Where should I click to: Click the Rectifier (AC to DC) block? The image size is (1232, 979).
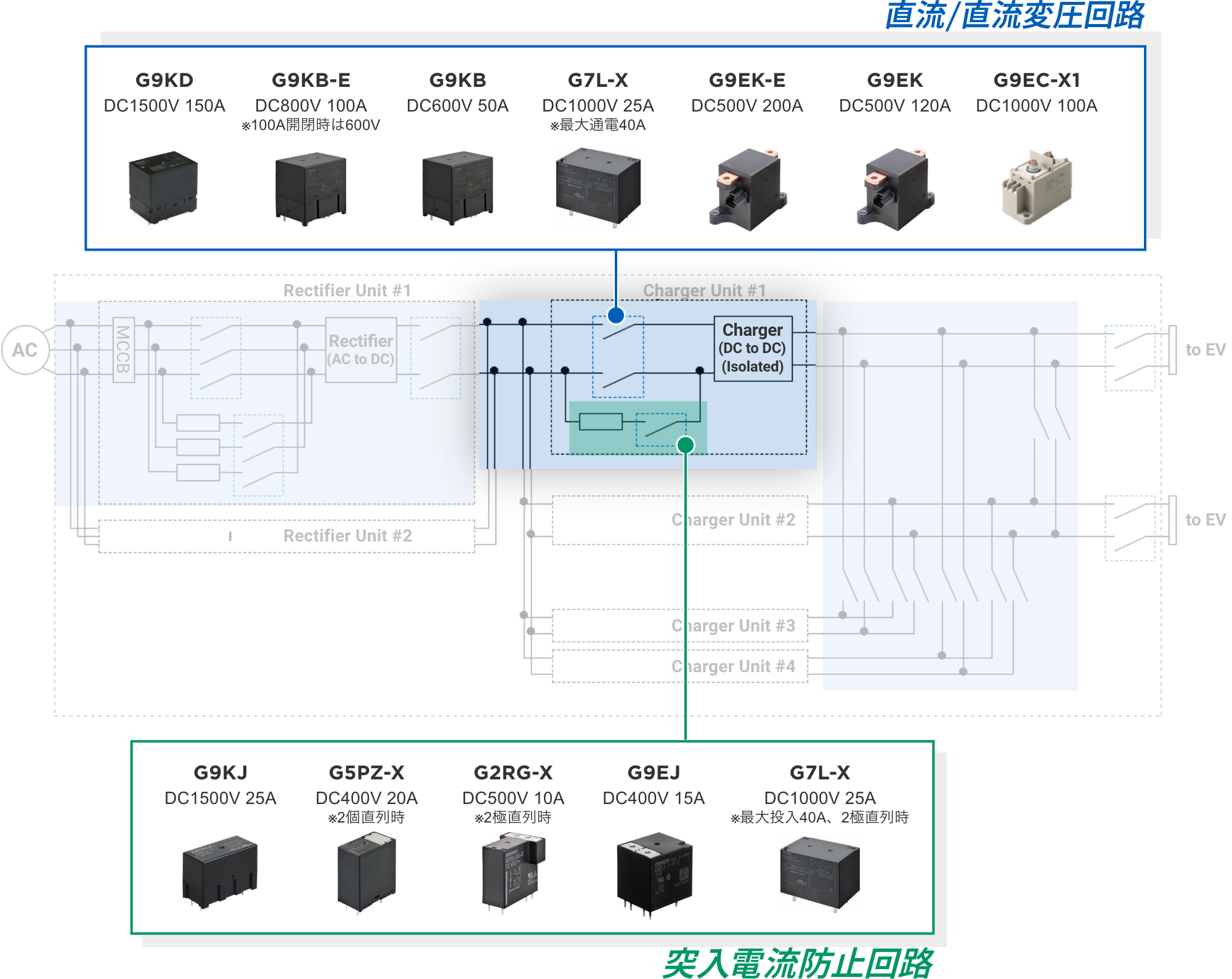pyautogui.click(x=361, y=350)
